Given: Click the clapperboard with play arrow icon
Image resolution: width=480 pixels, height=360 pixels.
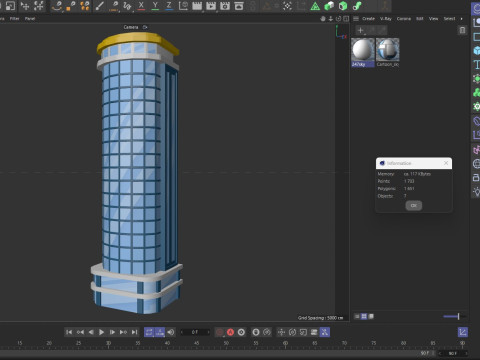Looking at the screenshot, I should click(211, 6).
